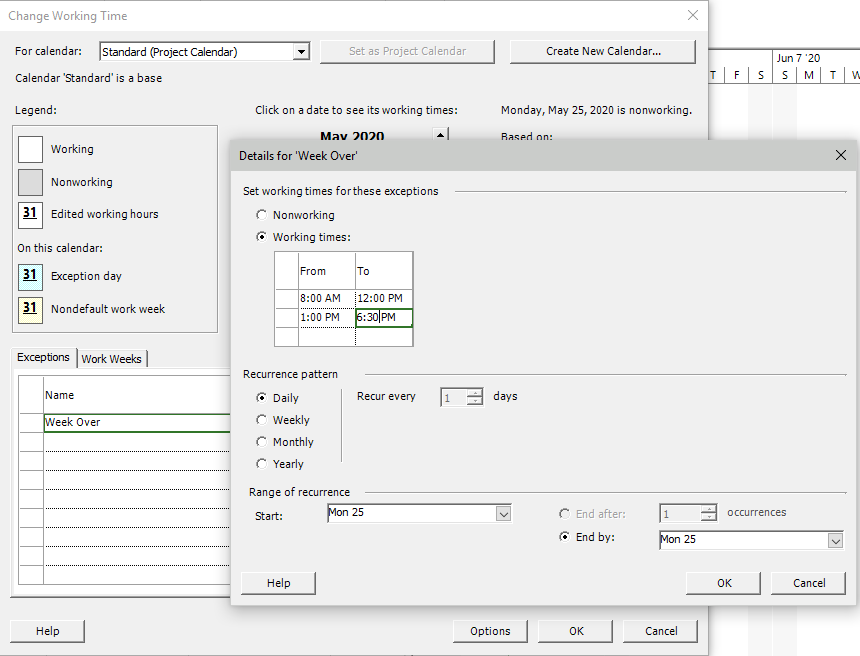The height and width of the screenshot is (656, 860).
Task: Select the Nonworking radio button
Action: pyautogui.click(x=261, y=214)
